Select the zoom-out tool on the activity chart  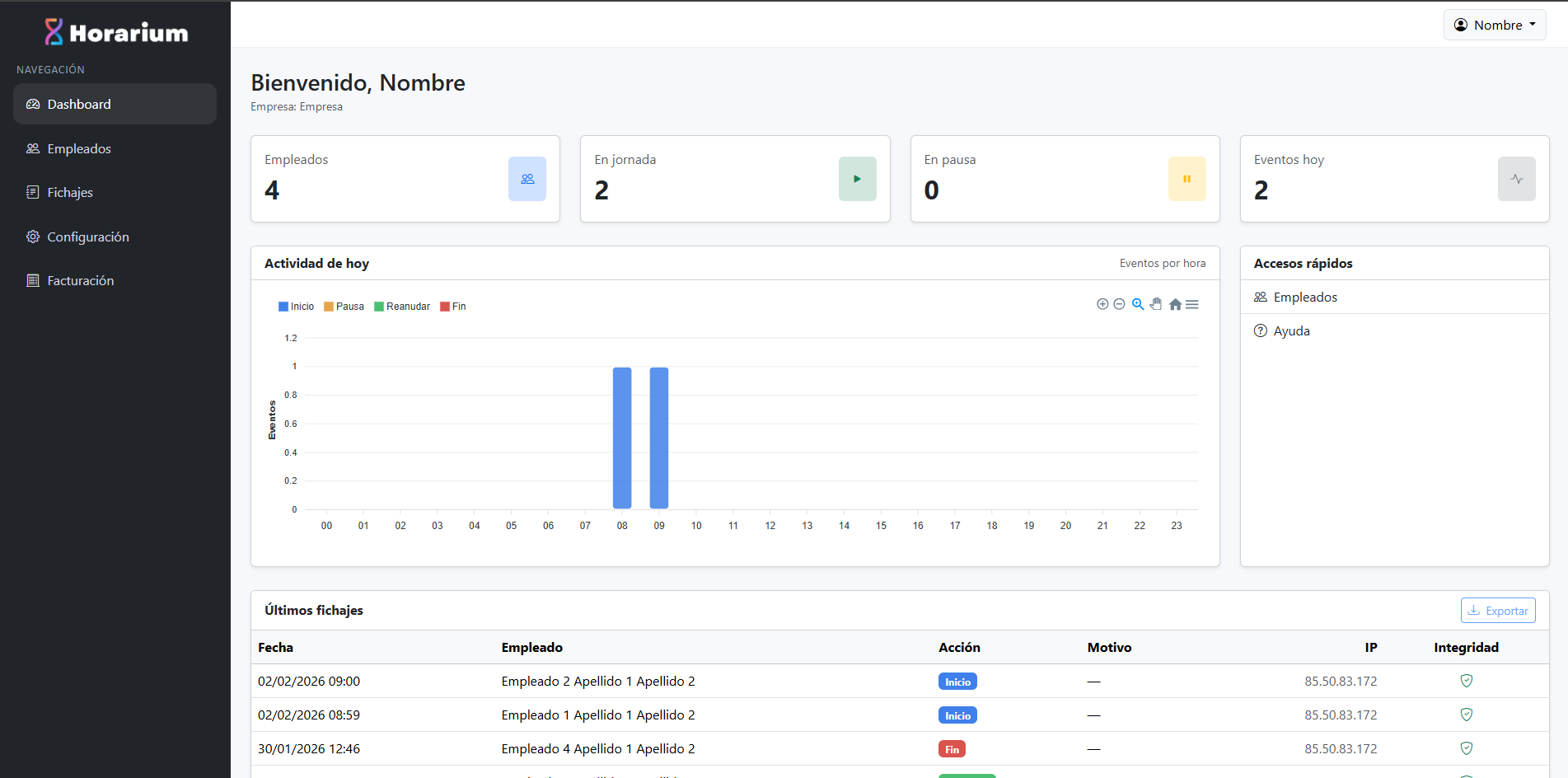(x=1119, y=304)
